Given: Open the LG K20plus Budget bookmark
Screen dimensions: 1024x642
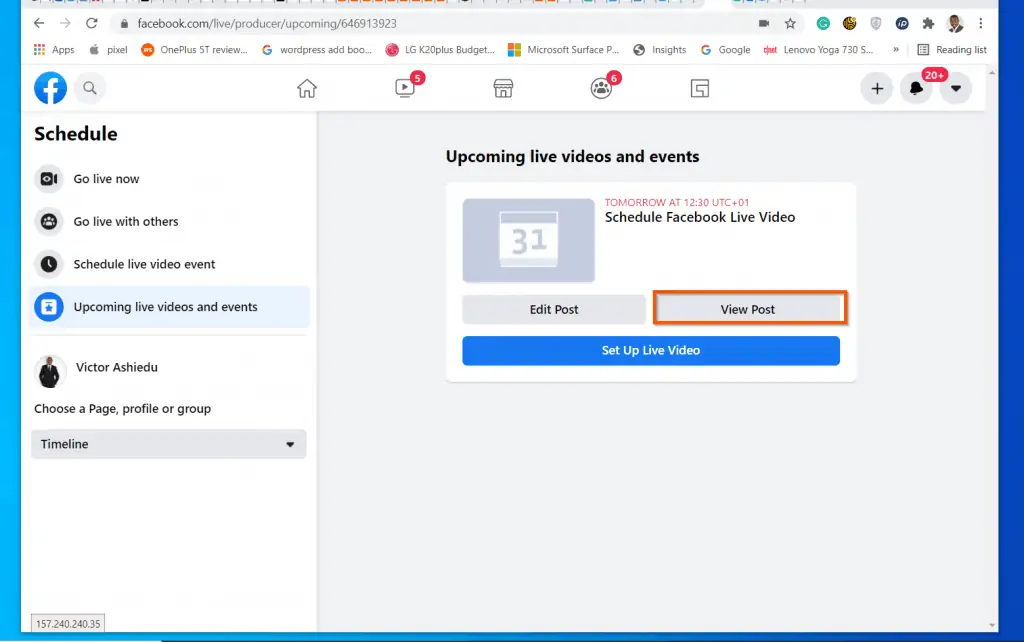Looking at the screenshot, I should [440, 50].
